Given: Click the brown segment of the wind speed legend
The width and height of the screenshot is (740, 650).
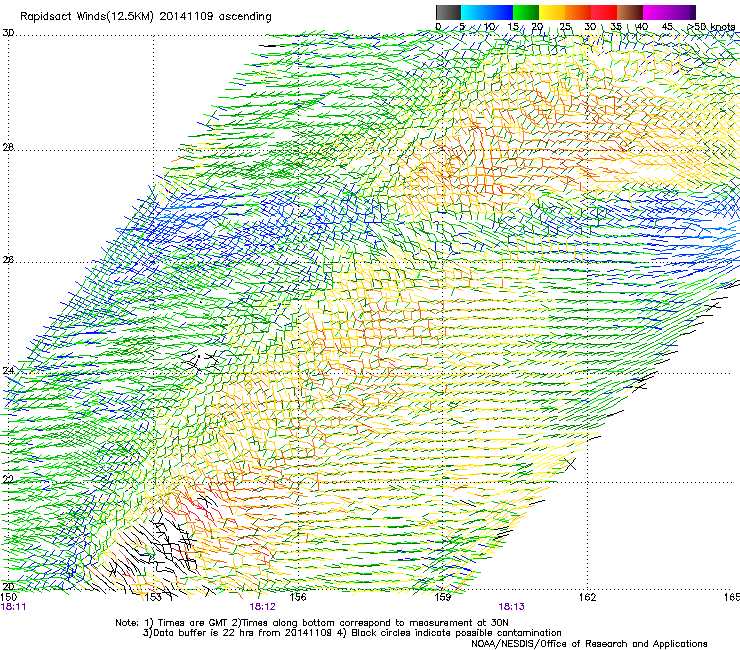Looking at the screenshot, I should (630, 12).
